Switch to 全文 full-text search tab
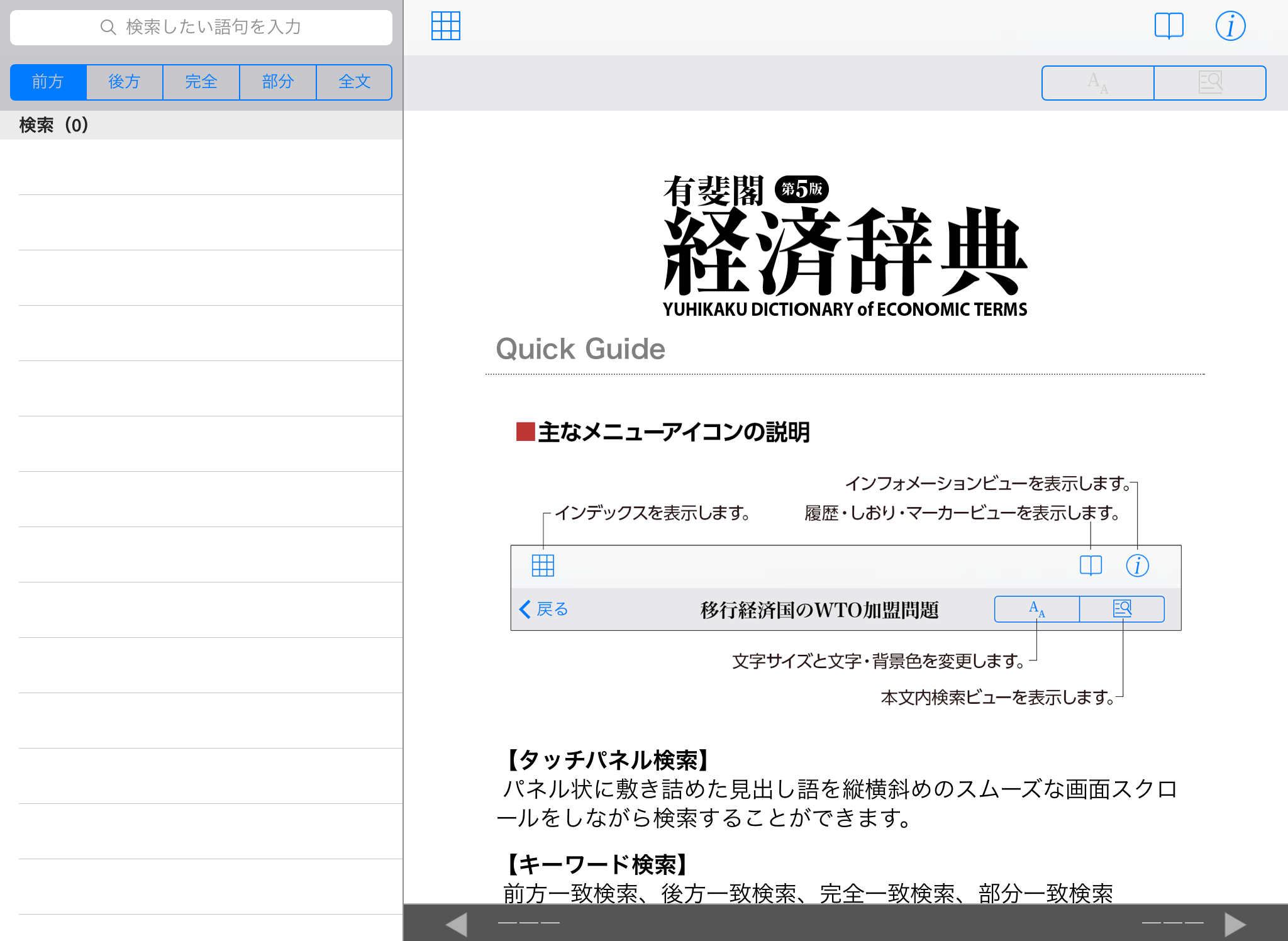Viewport: 1288px width, 941px height. point(354,82)
